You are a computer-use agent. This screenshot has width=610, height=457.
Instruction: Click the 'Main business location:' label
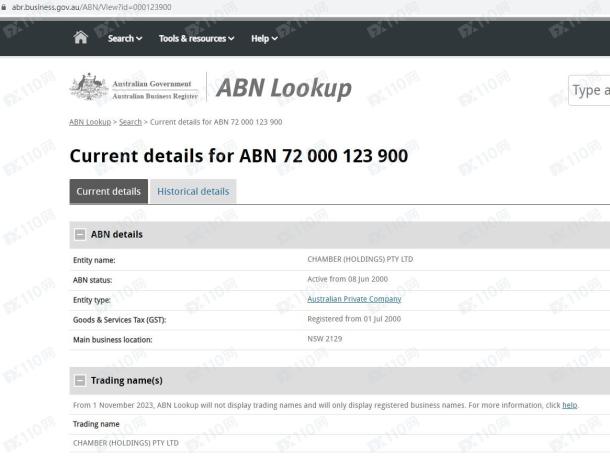113,340
